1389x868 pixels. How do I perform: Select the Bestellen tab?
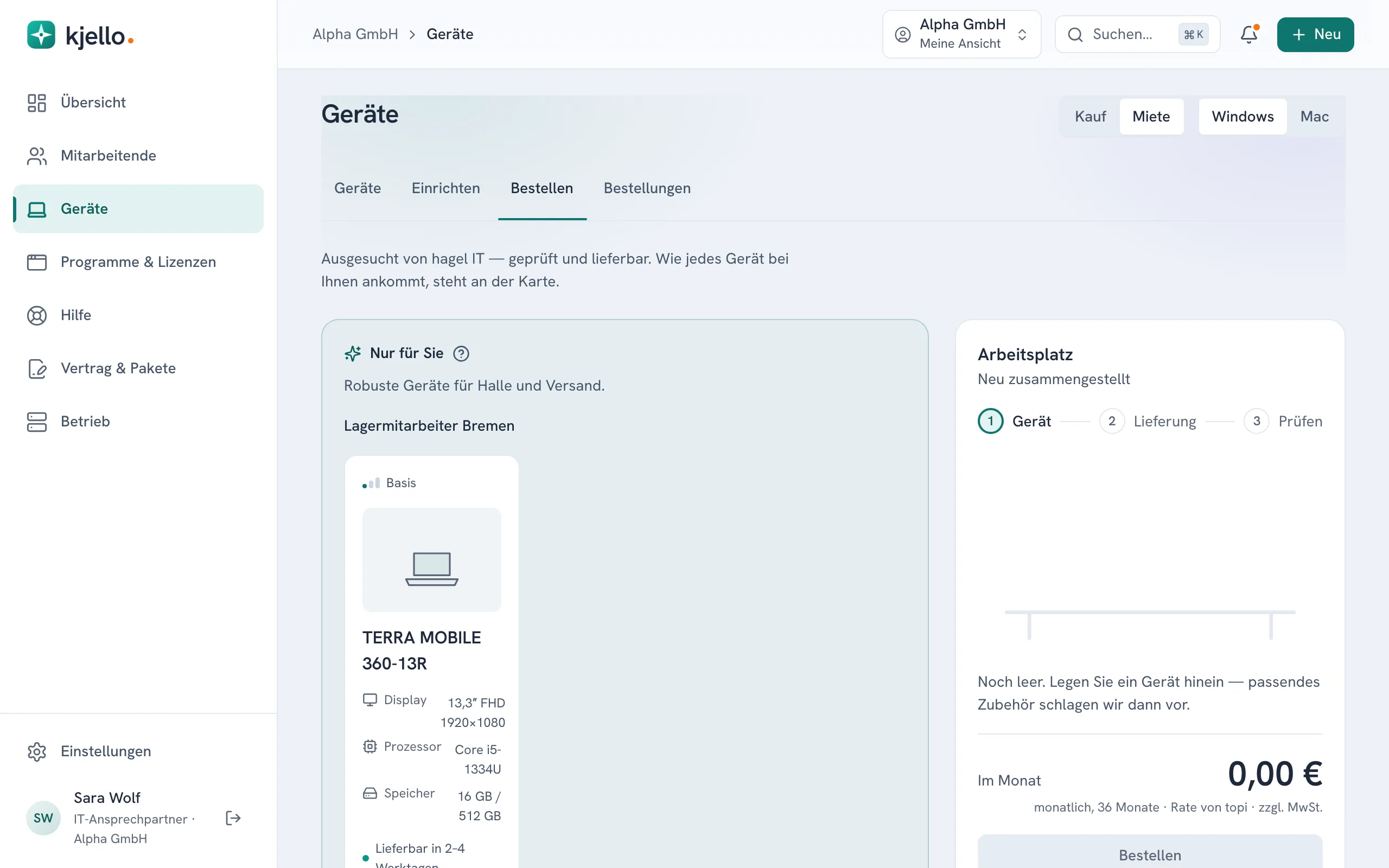(x=542, y=188)
